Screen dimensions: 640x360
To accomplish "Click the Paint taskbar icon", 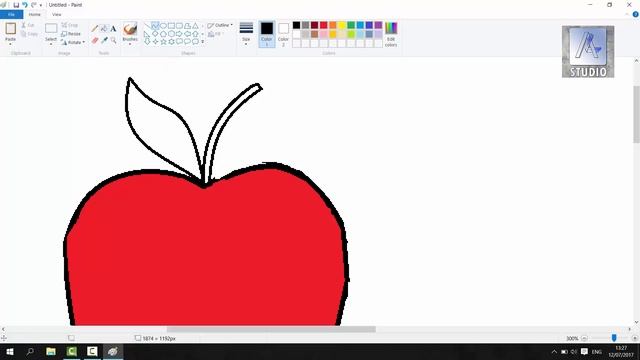I will pos(113,351).
